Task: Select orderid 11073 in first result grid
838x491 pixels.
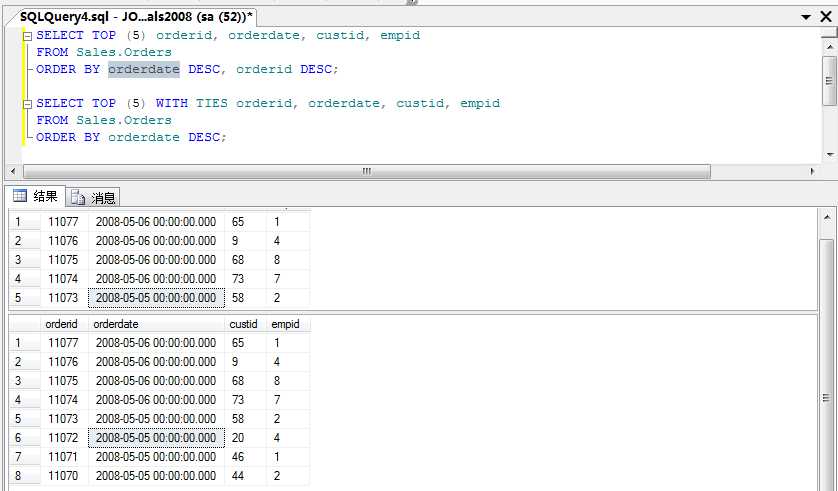Action: [x=64, y=298]
